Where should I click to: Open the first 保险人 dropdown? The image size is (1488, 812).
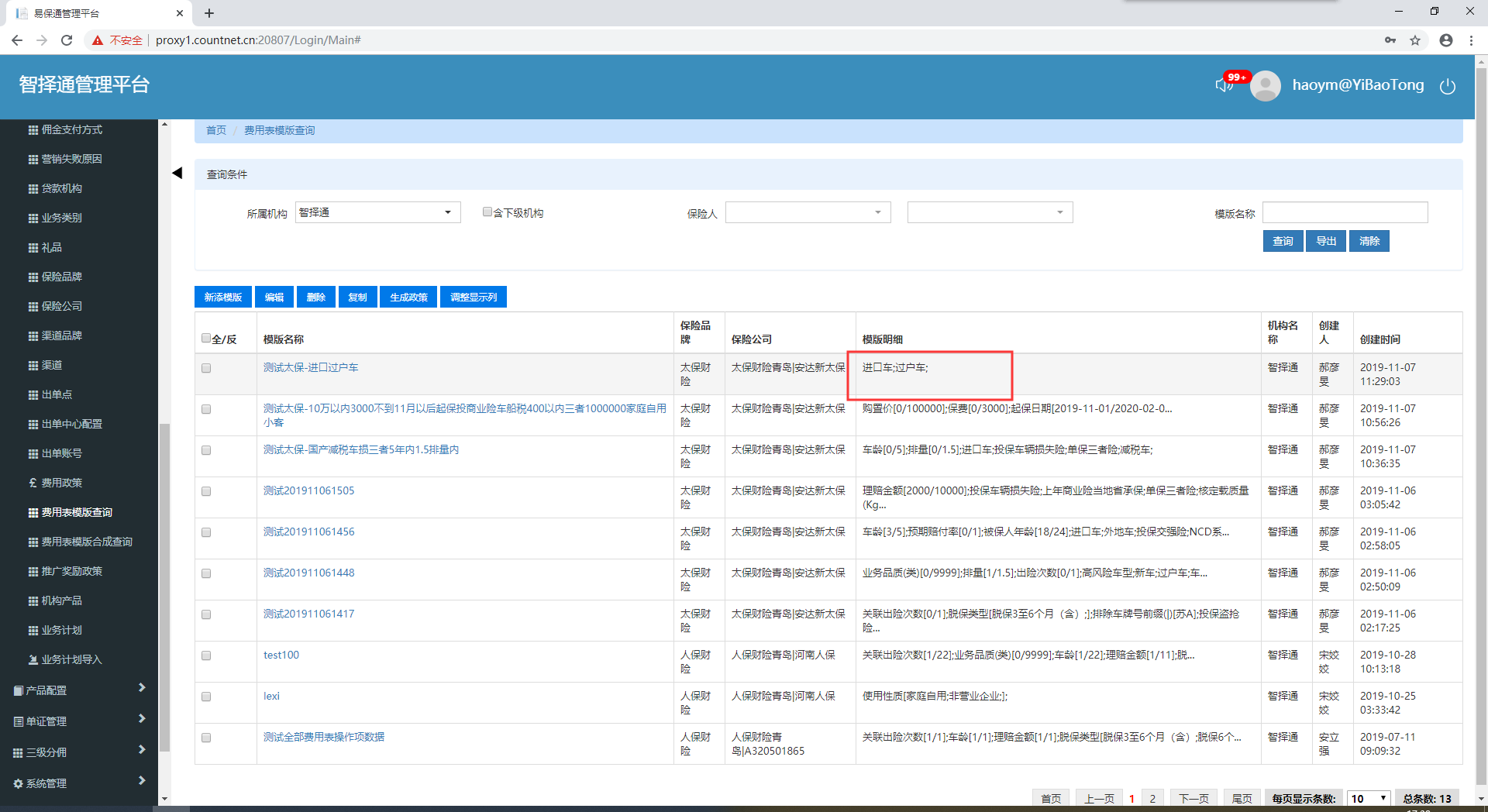pos(808,212)
